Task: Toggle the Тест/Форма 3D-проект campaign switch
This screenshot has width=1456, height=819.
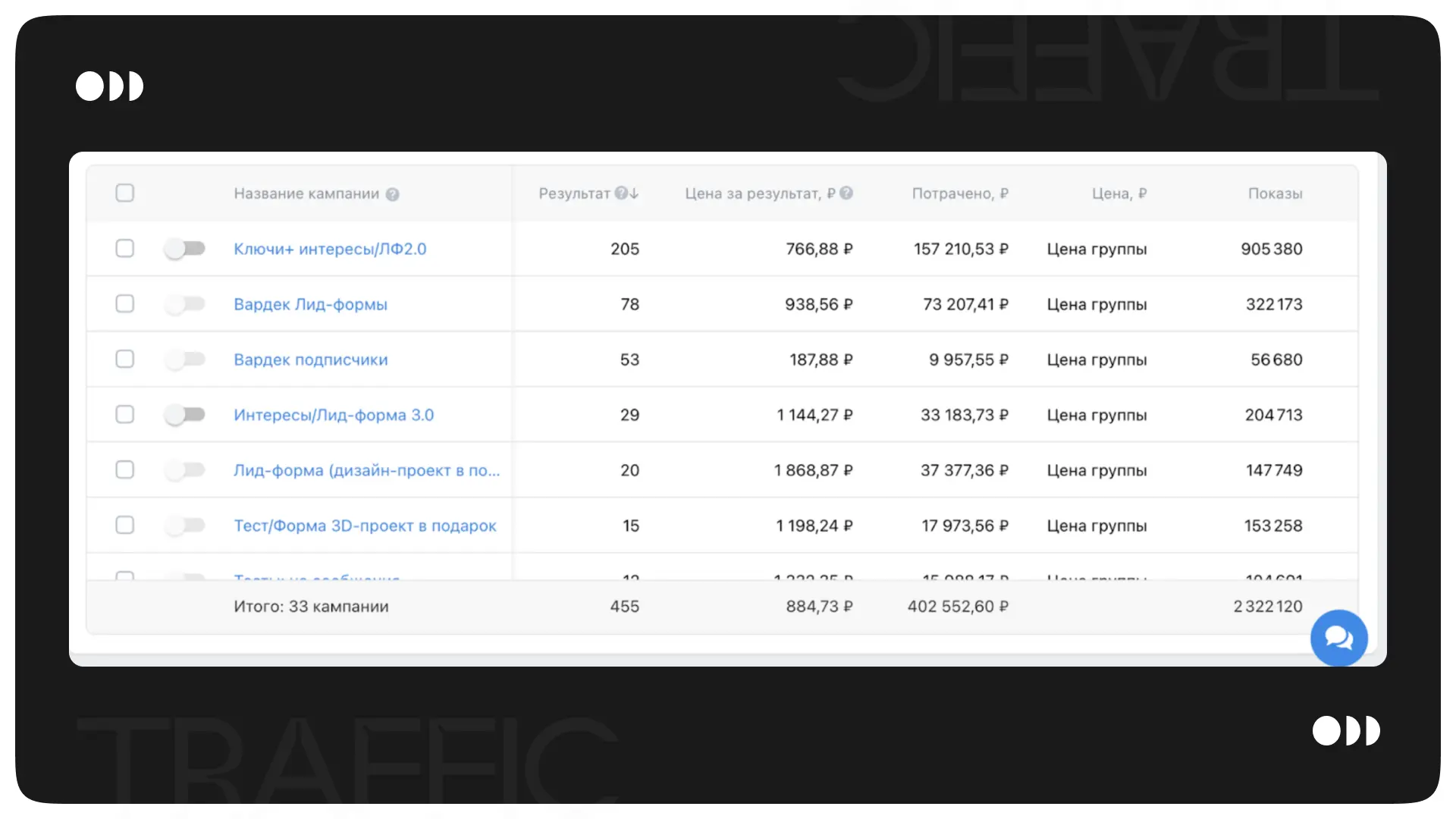Action: tap(185, 526)
